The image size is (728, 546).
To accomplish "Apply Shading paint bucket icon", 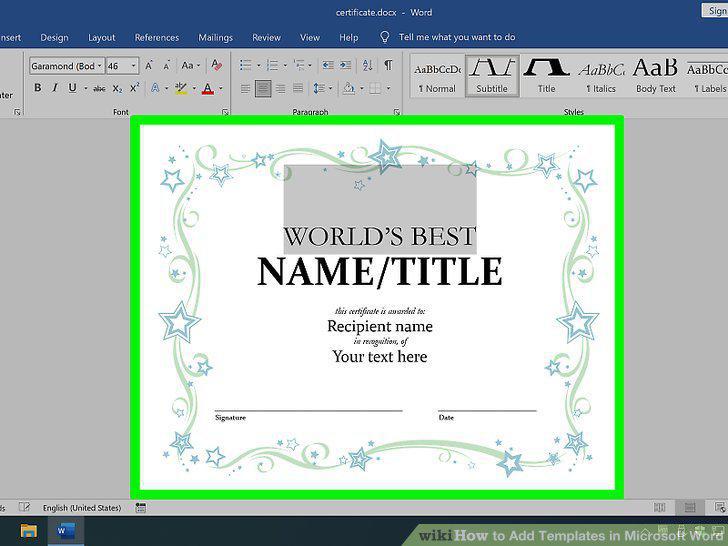I will point(349,88).
